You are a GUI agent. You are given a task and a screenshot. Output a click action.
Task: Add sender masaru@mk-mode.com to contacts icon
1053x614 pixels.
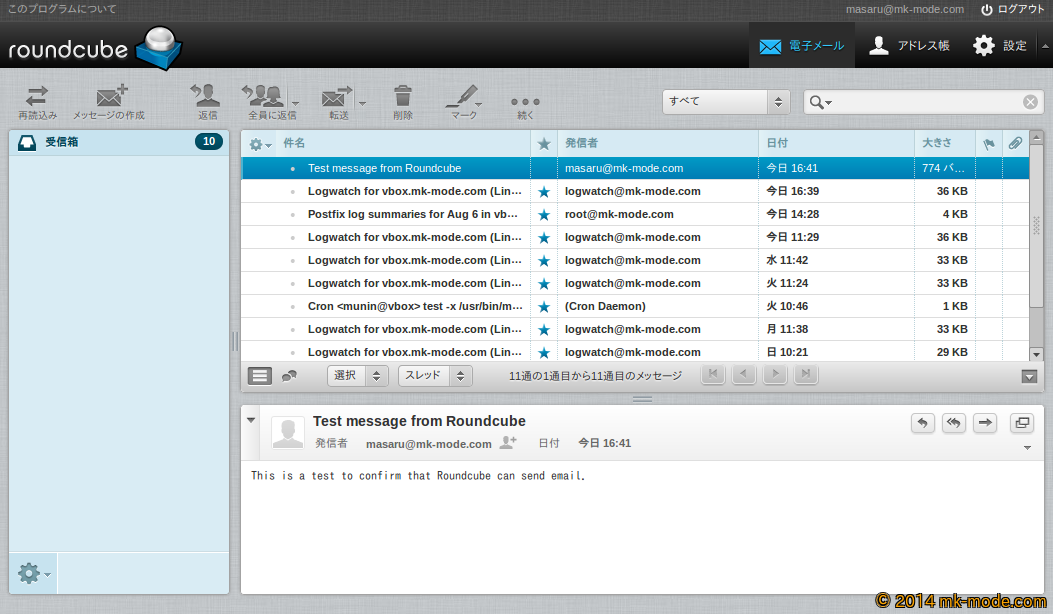(509, 443)
